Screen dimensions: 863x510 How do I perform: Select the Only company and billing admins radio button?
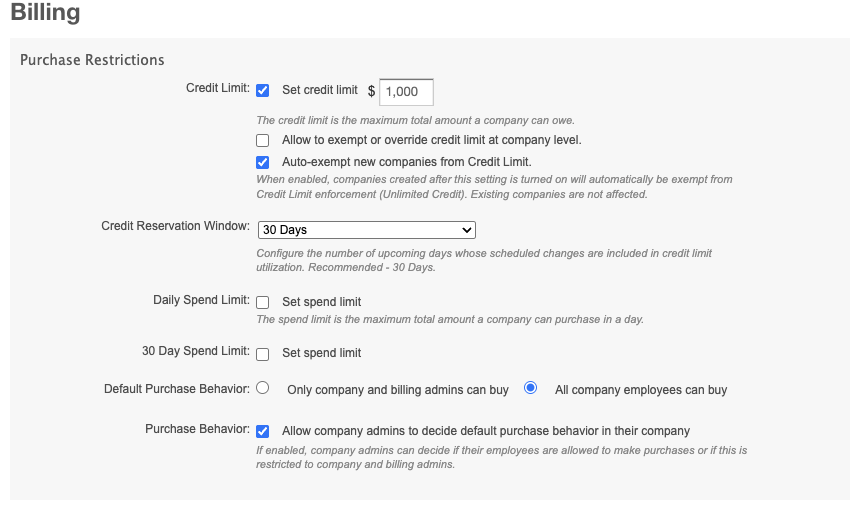click(x=263, y=388)
